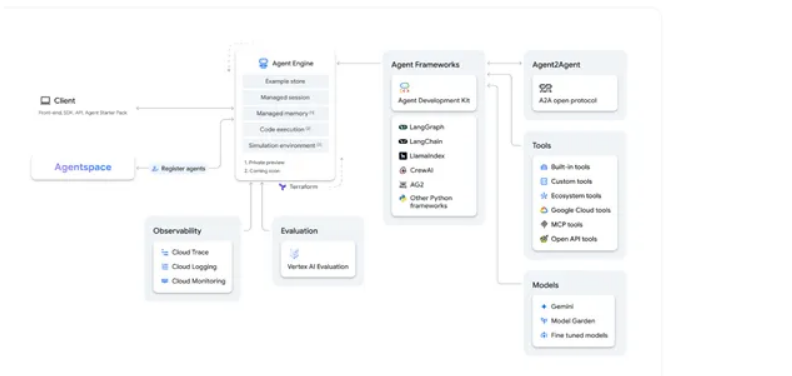Click the 'Private preview' footnote

click(x=264, y=163)
